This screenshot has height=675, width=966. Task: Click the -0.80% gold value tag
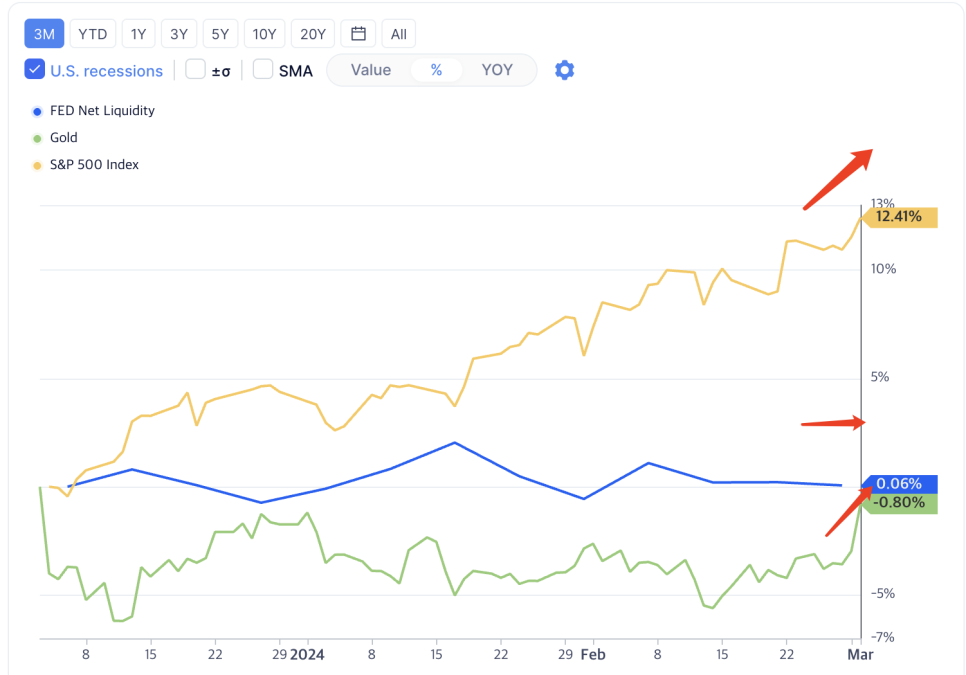(x=899, y=503)
